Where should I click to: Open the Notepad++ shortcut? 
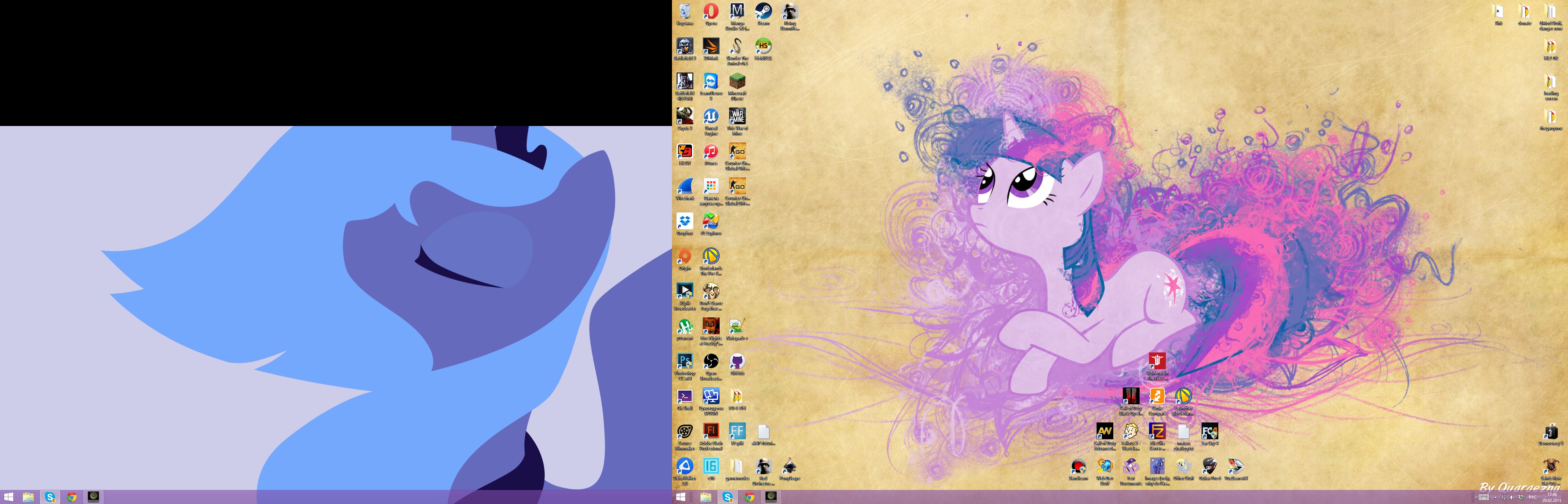737,326
